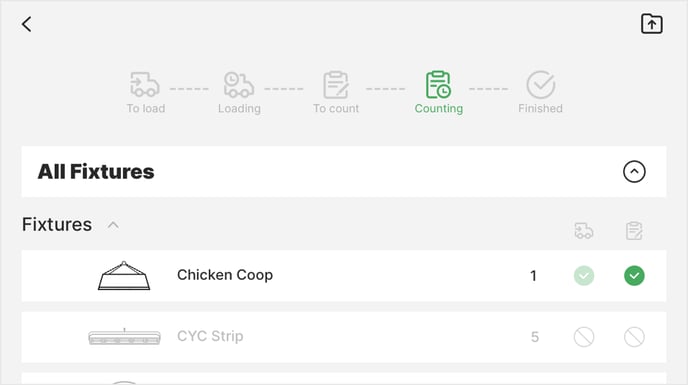Collapse the All Fixtures section

634,172
